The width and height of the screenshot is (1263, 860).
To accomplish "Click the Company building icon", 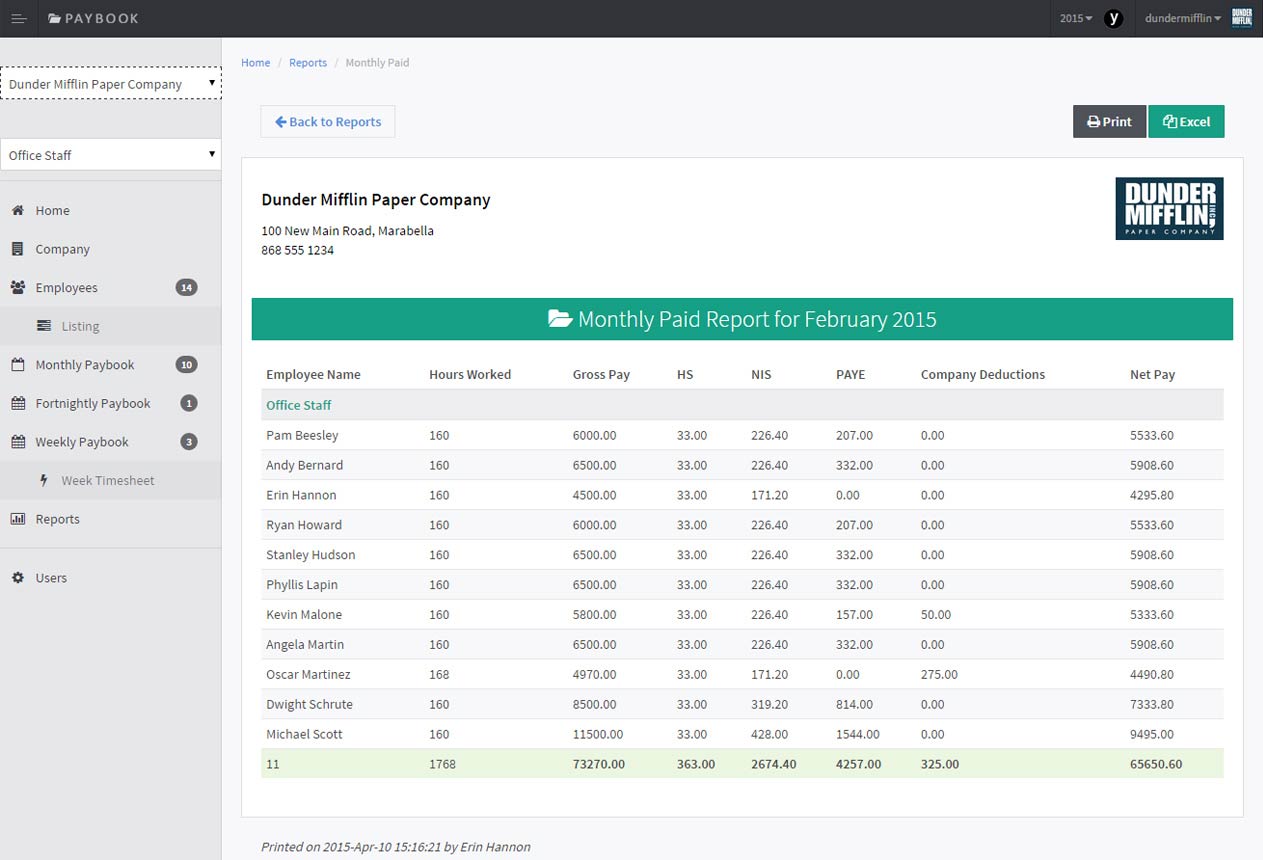I will [18, 249].
